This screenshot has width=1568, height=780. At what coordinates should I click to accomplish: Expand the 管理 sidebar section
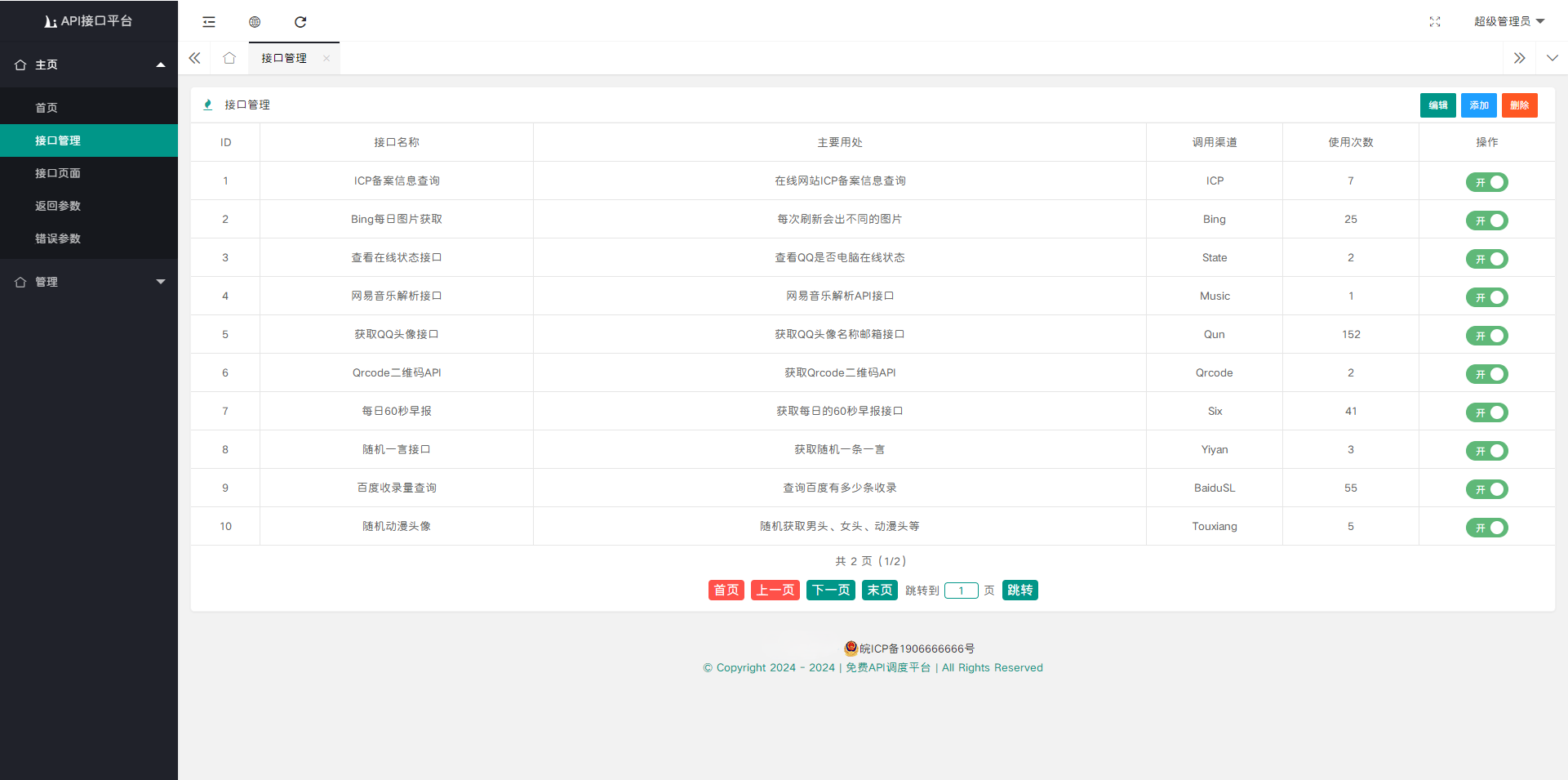pos(89,282)
